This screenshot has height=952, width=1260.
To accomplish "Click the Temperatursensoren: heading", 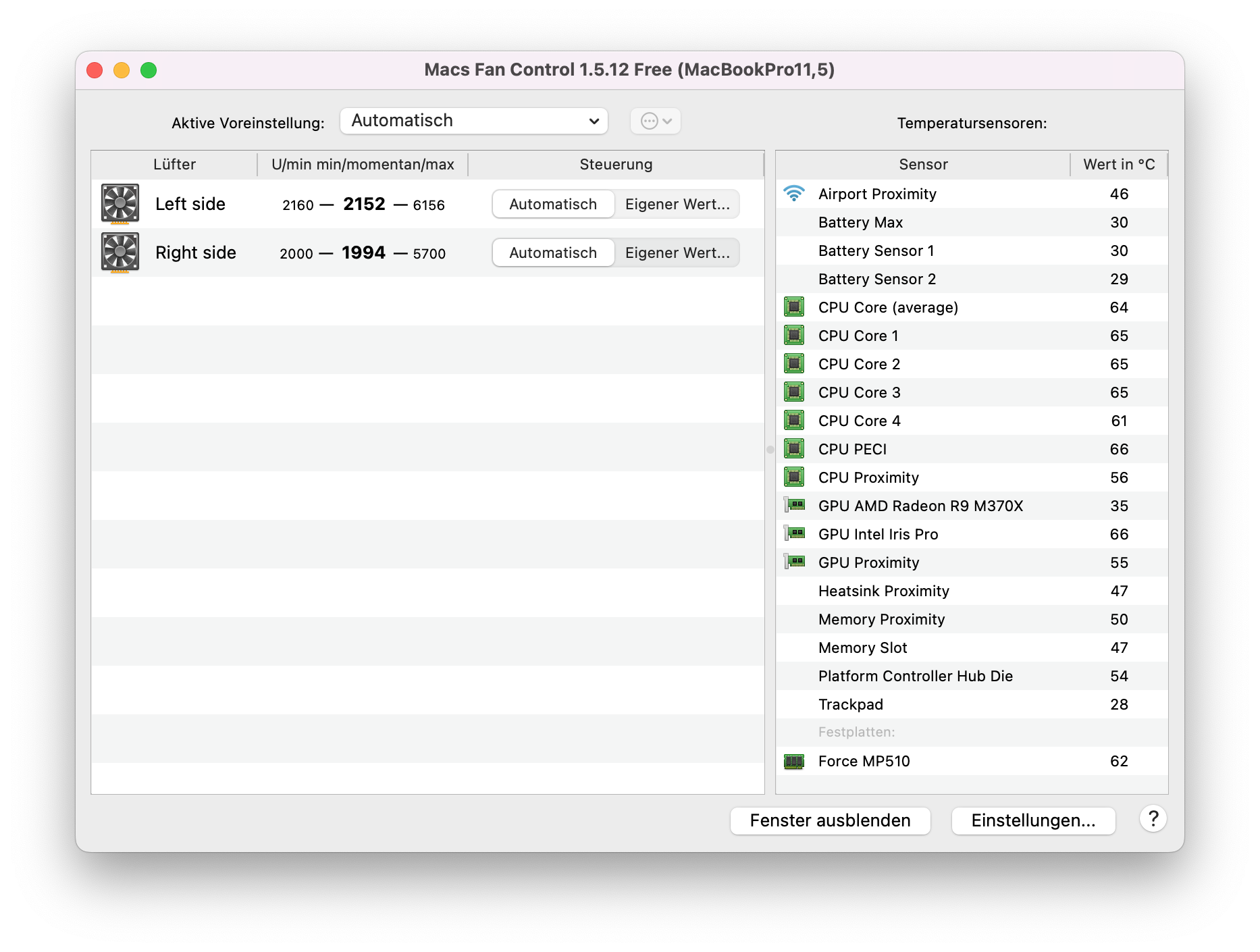I will click(x=972, y=123).
